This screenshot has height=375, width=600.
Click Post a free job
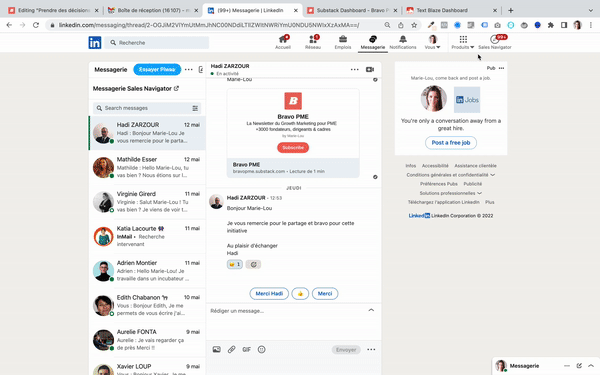click(451, 143)
